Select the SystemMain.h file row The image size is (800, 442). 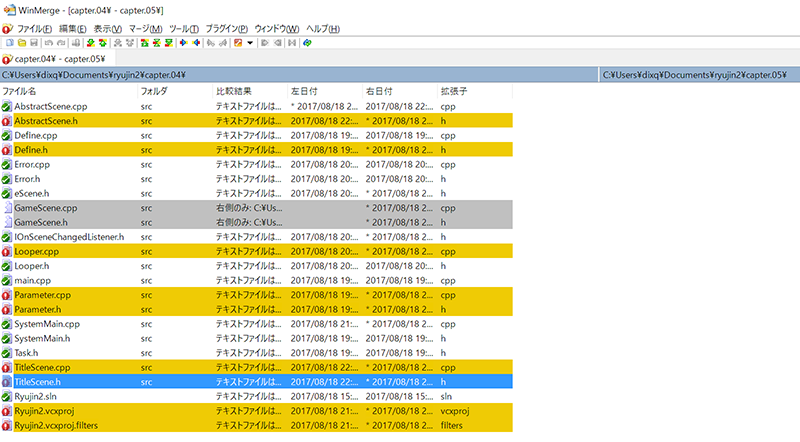(x=256, y=338)
